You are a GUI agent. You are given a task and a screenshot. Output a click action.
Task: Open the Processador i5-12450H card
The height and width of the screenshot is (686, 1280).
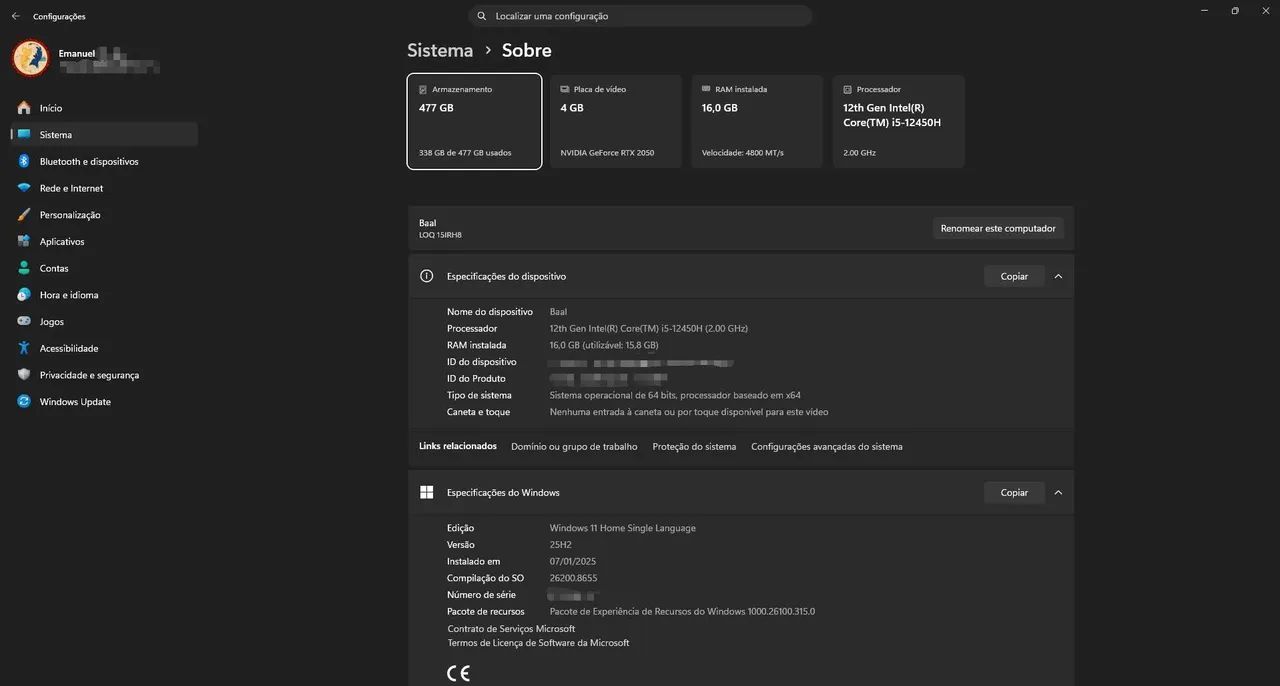899,121
